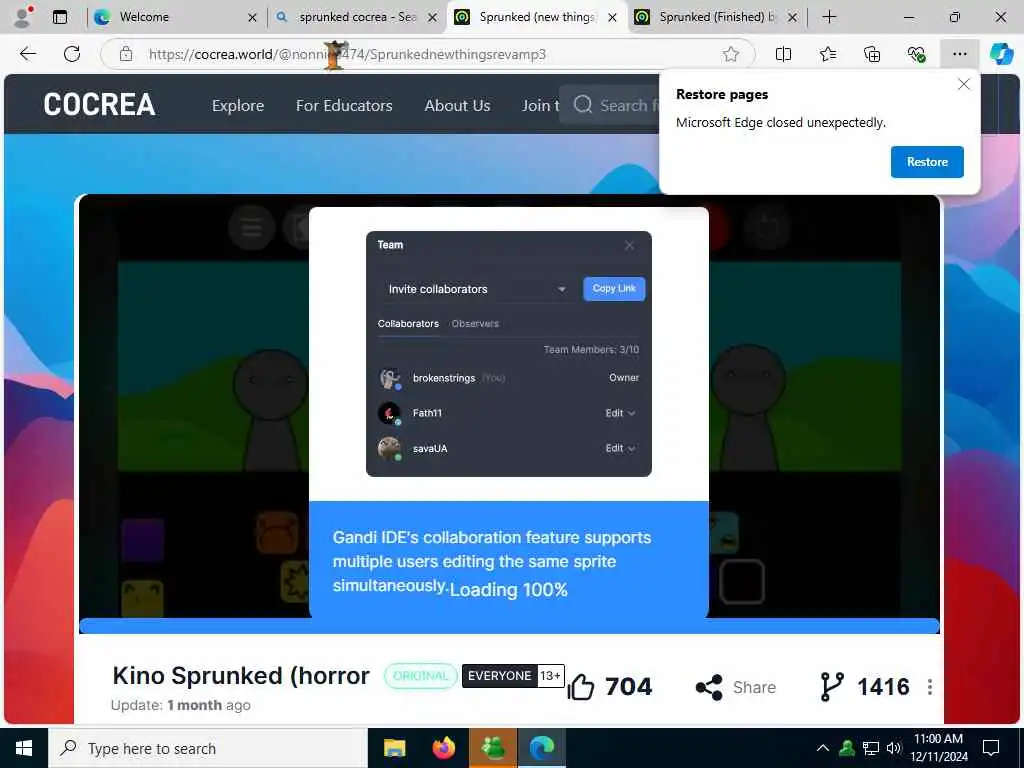Screen dimensions: 1024x768
Task: Click the taskbar search box
Action: click(x=208, y=748)
